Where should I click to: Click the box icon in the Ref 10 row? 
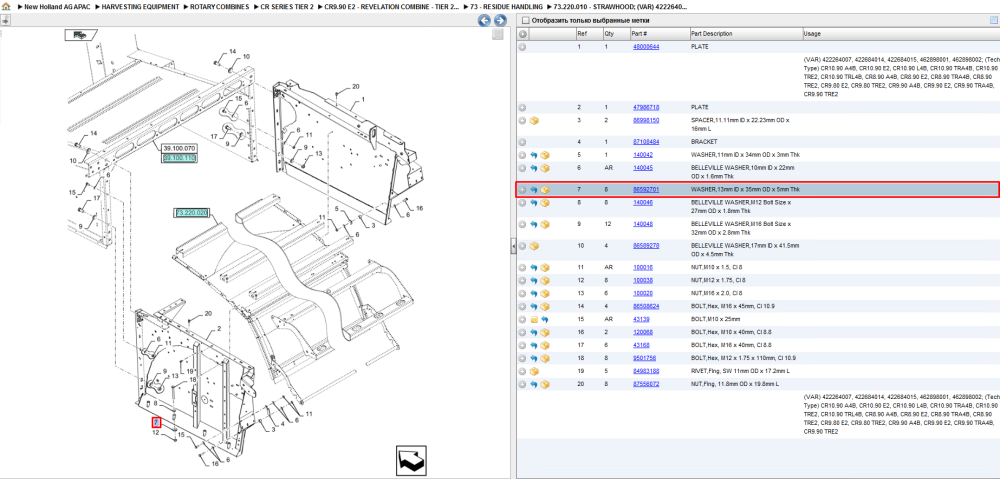[534, 246]
